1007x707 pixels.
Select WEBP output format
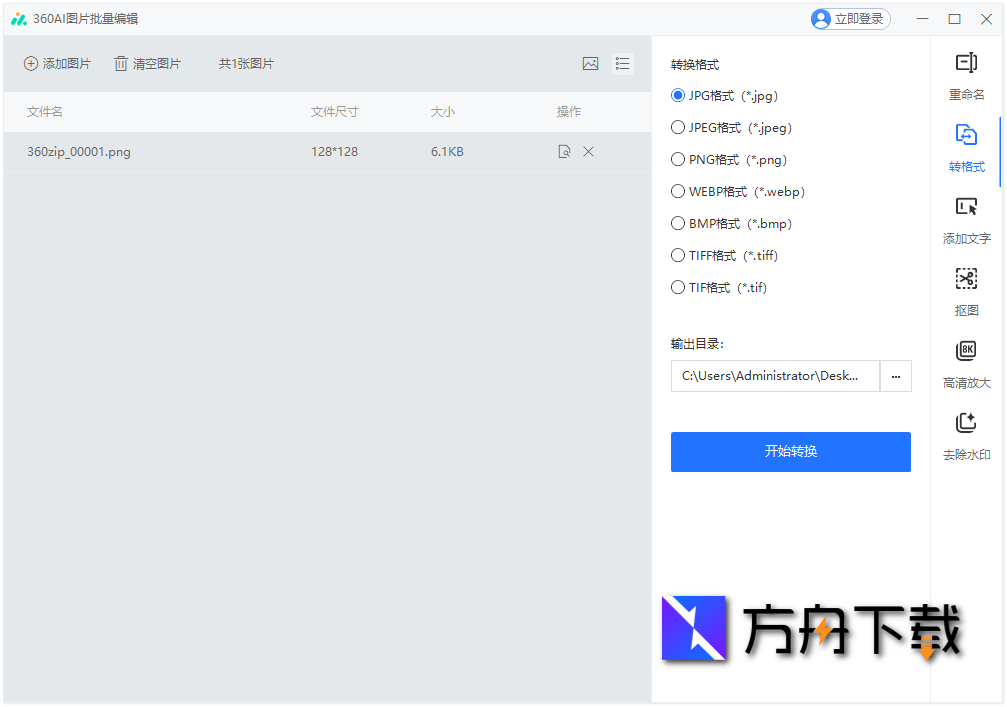[678, 191]
